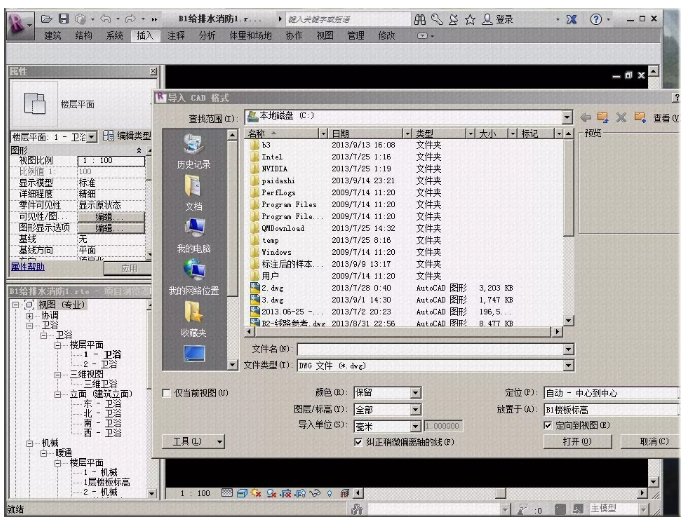Viewport: 690px width, 521px height.
Task: Open the 建筑 ribbon tab
Action: [53, 36]
